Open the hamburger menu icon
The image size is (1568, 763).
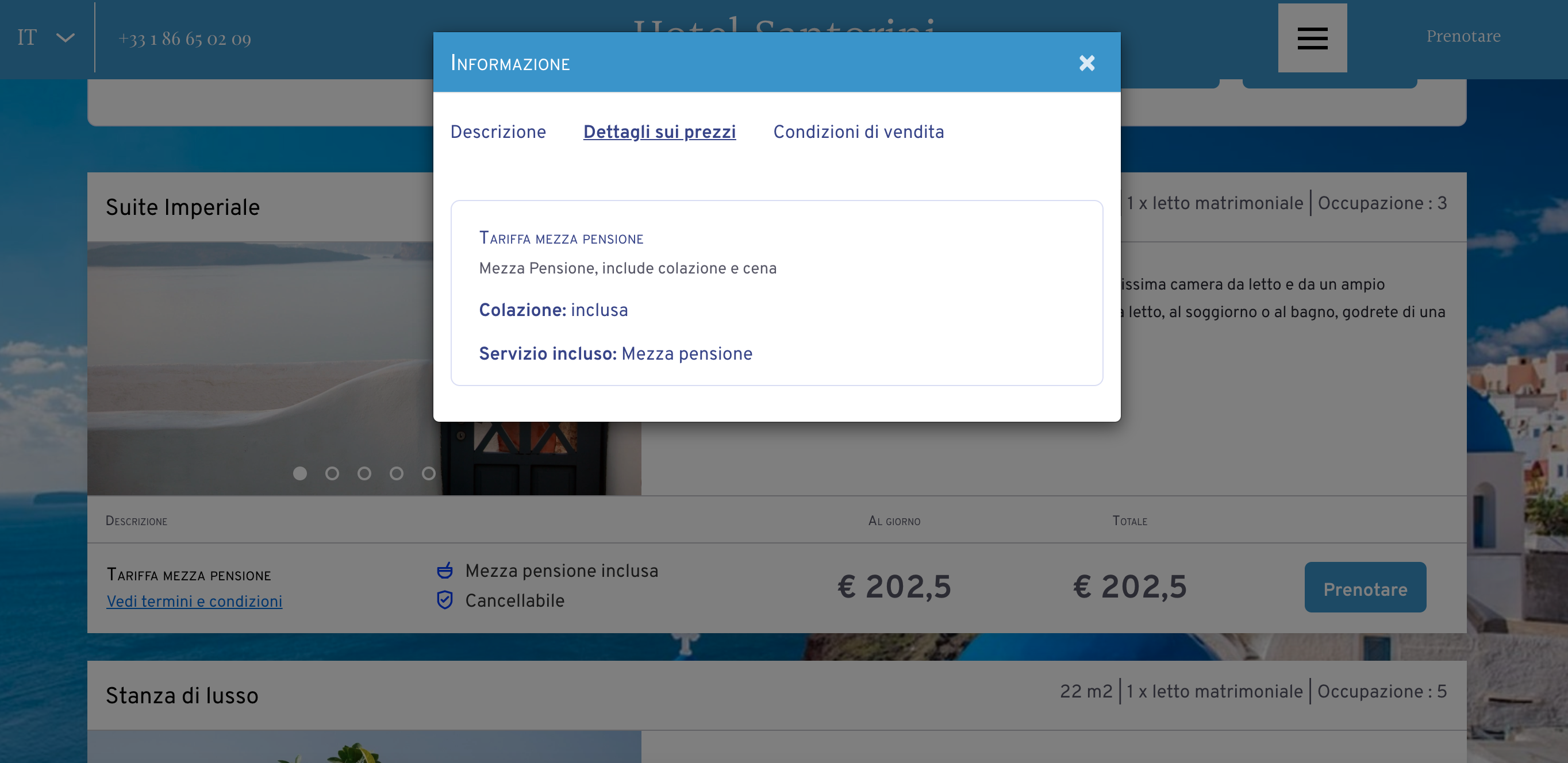(1312, 38)
